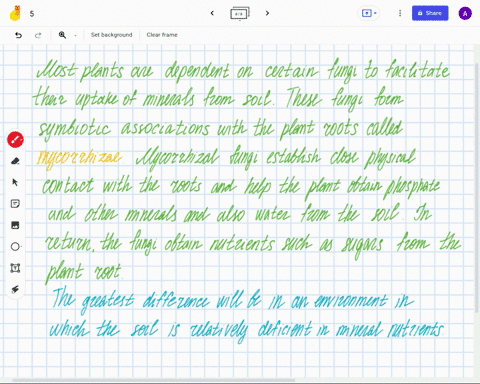This screenshot has width=480, height=384.
Task: Redo the last action
Action: pos(38,35)
